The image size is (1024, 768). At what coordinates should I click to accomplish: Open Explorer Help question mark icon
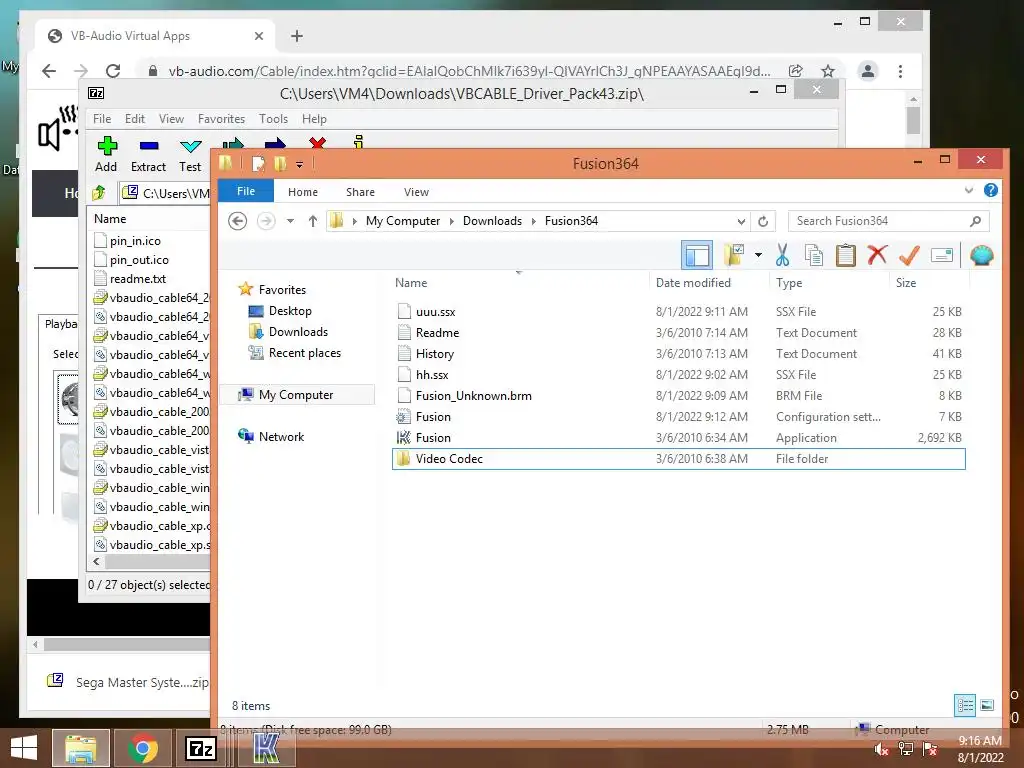click(x=991, y=190)
